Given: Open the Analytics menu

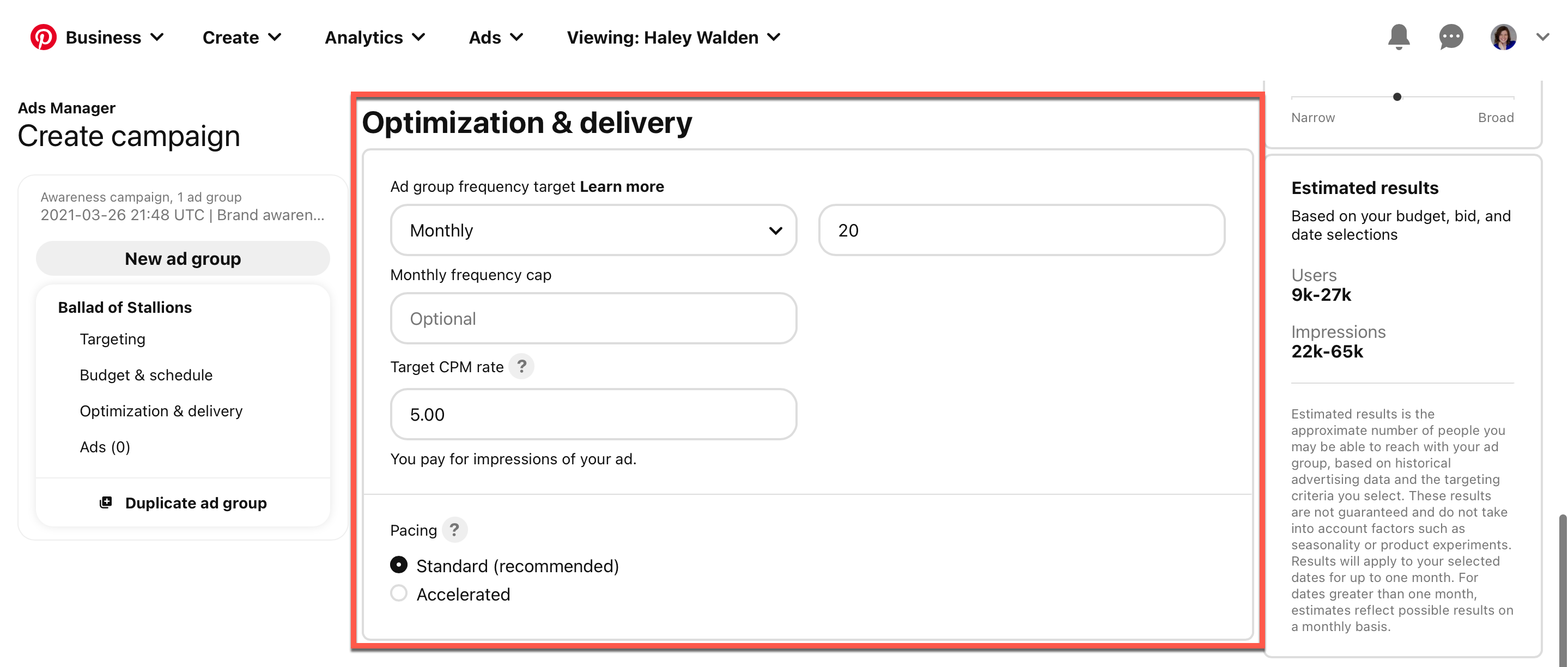Looking at the screenshot, I should 374,37.
